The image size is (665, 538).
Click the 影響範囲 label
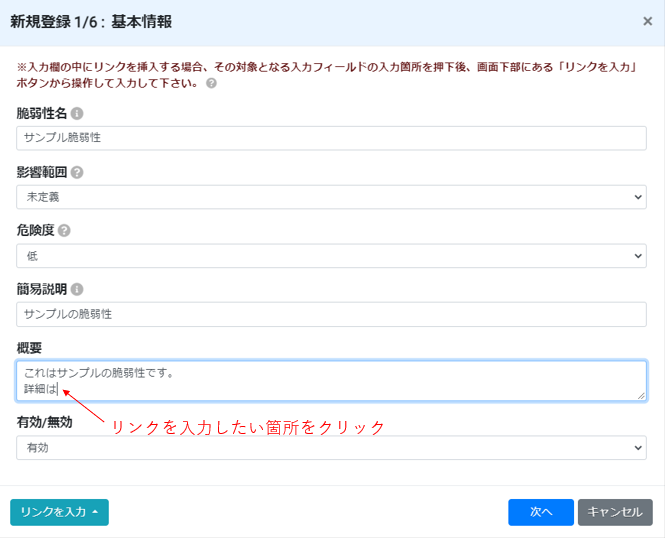(x=42, y=172)
